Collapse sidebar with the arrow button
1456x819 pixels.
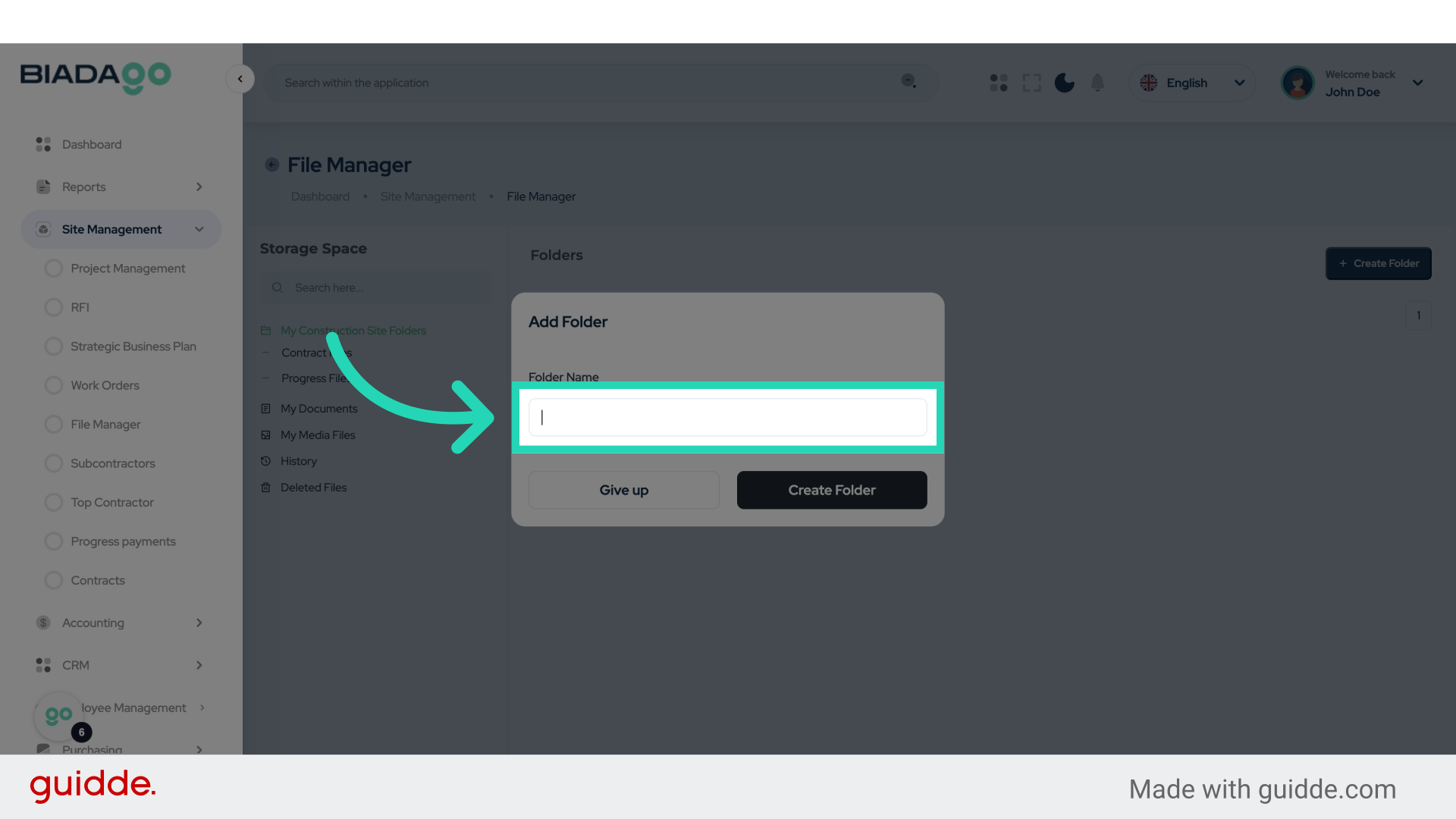[x=240, y=79]
